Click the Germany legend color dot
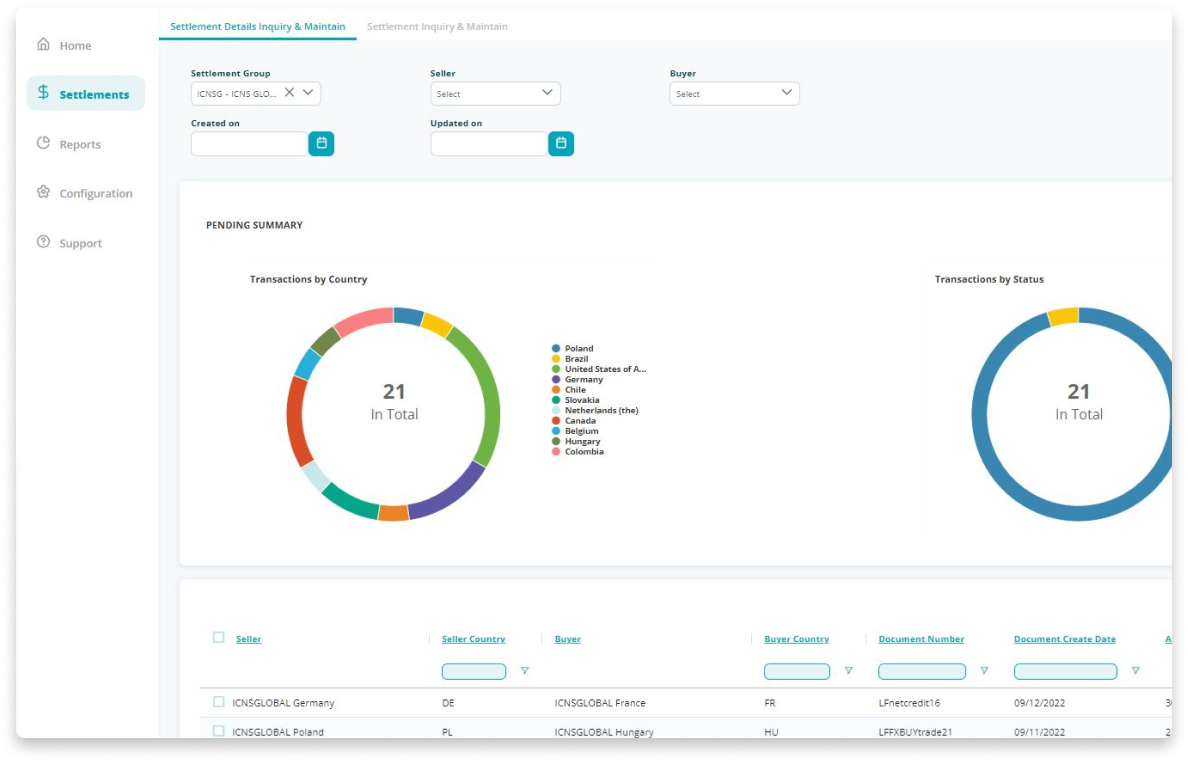Viewport: 1188px width, 762px height. [x=556, y=379]
